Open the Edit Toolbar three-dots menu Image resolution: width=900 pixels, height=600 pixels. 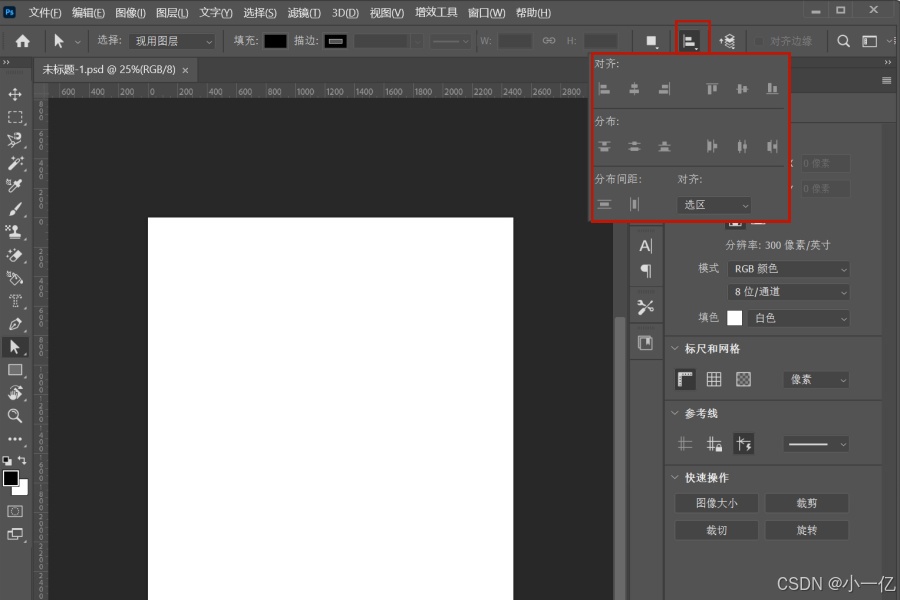(15, 439)
